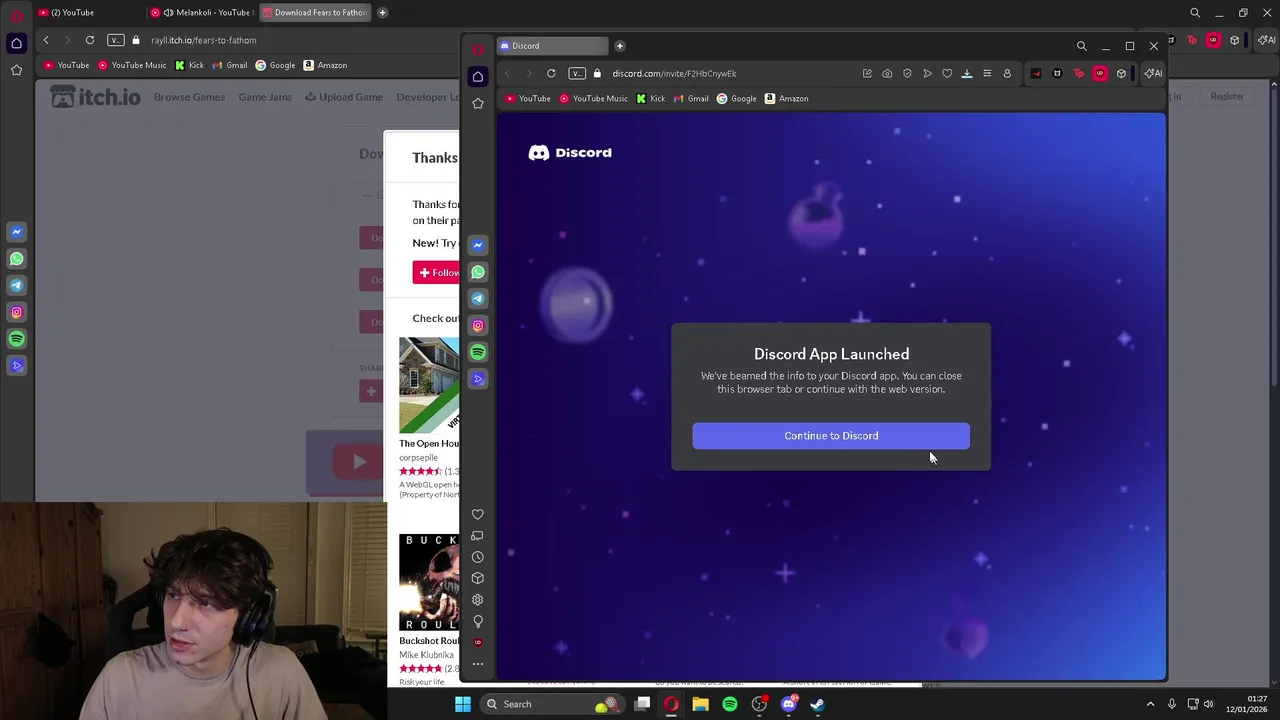Take a snapshot using the camera icon
The height and width of the screenshot is (720, 1280).
[887, 73]
